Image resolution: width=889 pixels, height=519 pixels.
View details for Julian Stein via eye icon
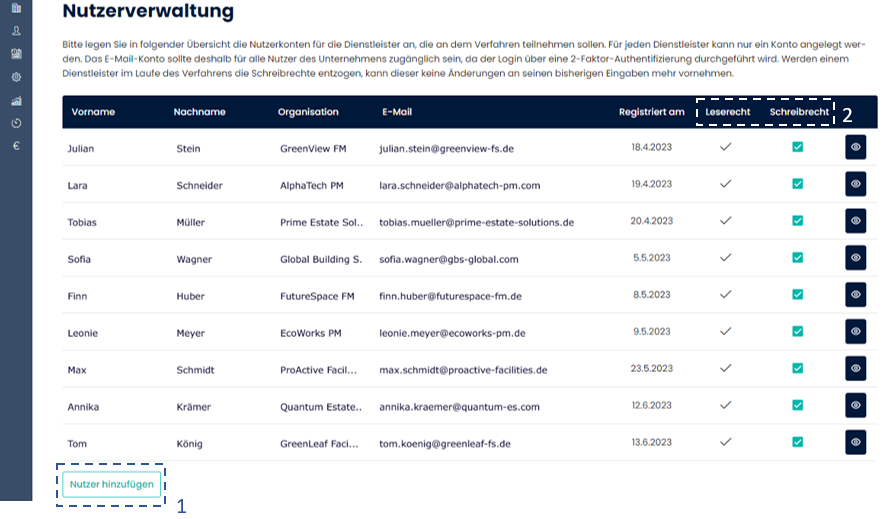855,147
